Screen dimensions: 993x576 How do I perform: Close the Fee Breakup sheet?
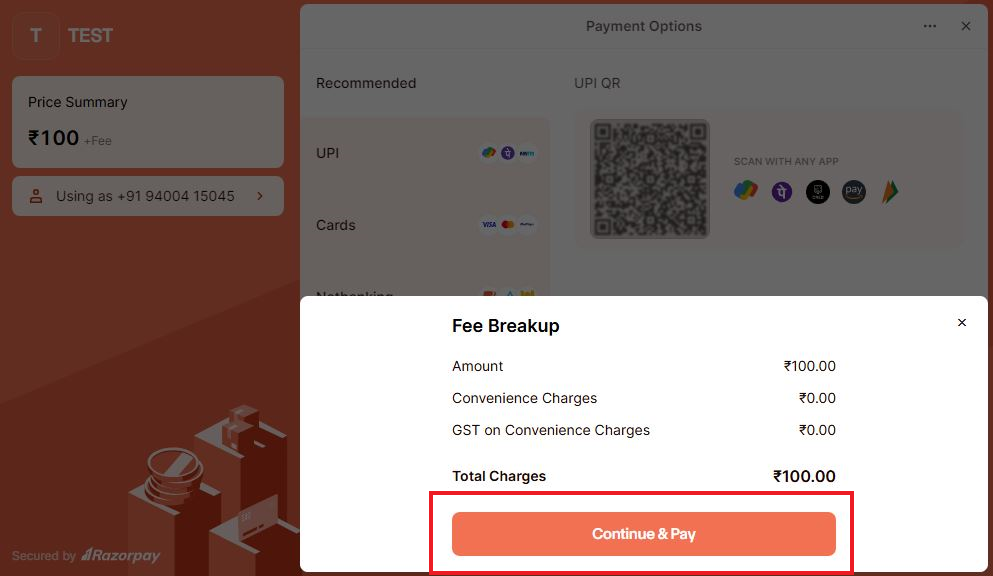pyautogui.click(x=961, y=323)
